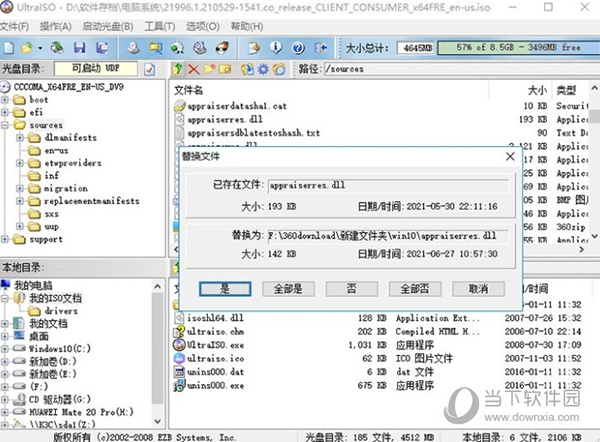Click the 全部否 button
This screenshot has height=442, width=600.
415,289
